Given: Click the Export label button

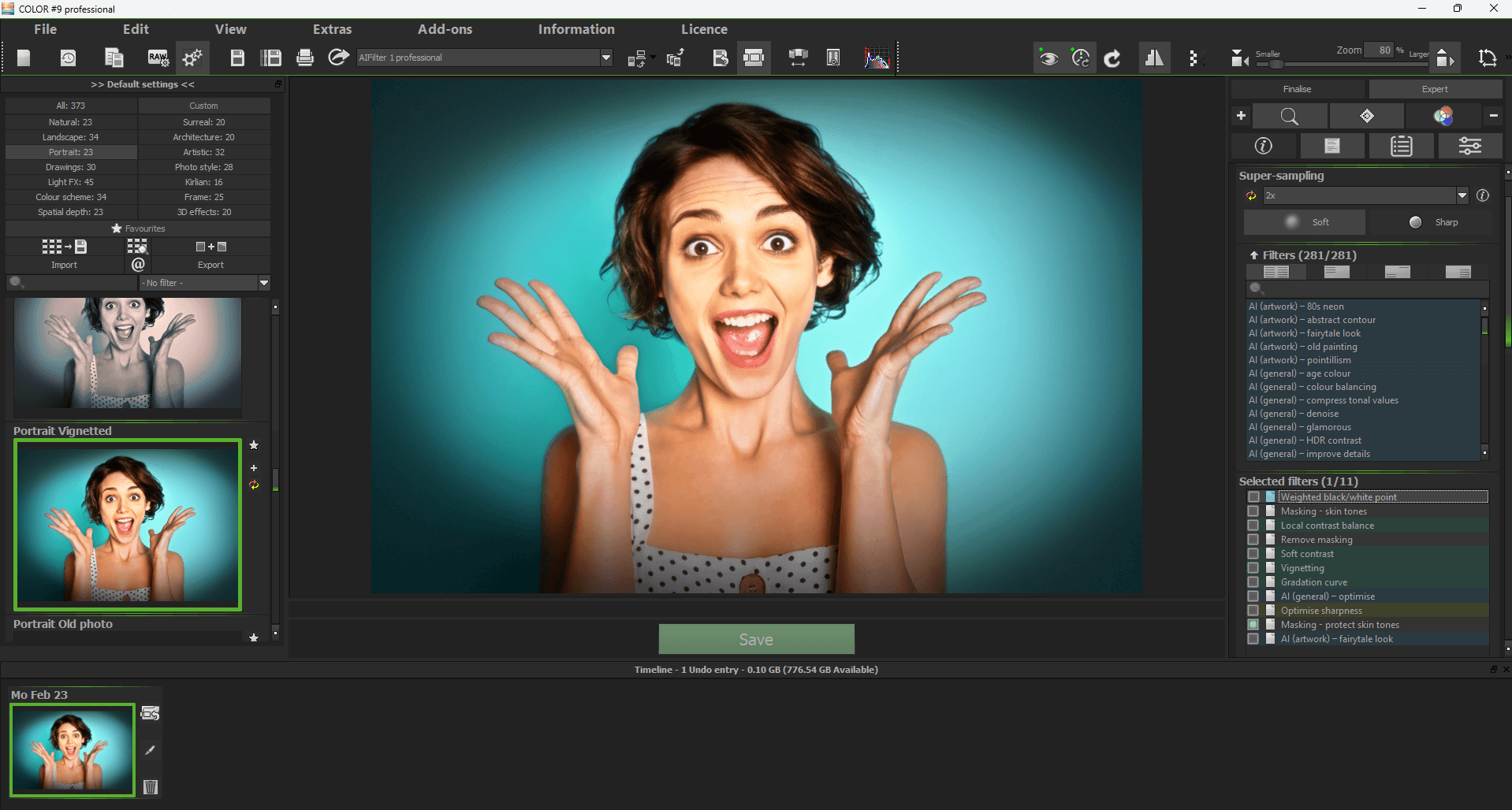Looking at the screenshot, I should pyautogui.click(x=210, y=265).
